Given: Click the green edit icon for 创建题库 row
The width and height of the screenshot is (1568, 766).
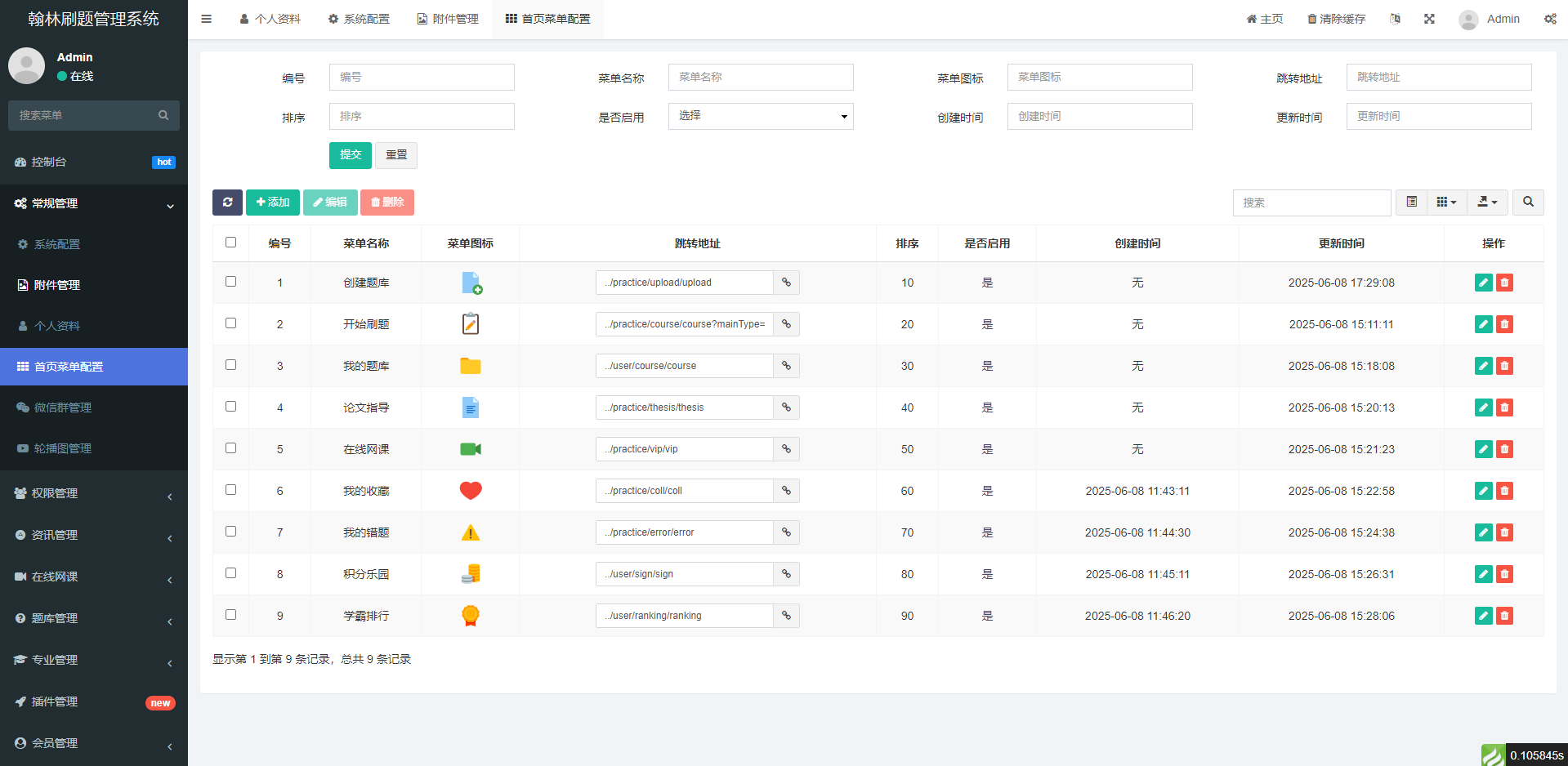Looking at the screenshot, I should coord(1483,283).
